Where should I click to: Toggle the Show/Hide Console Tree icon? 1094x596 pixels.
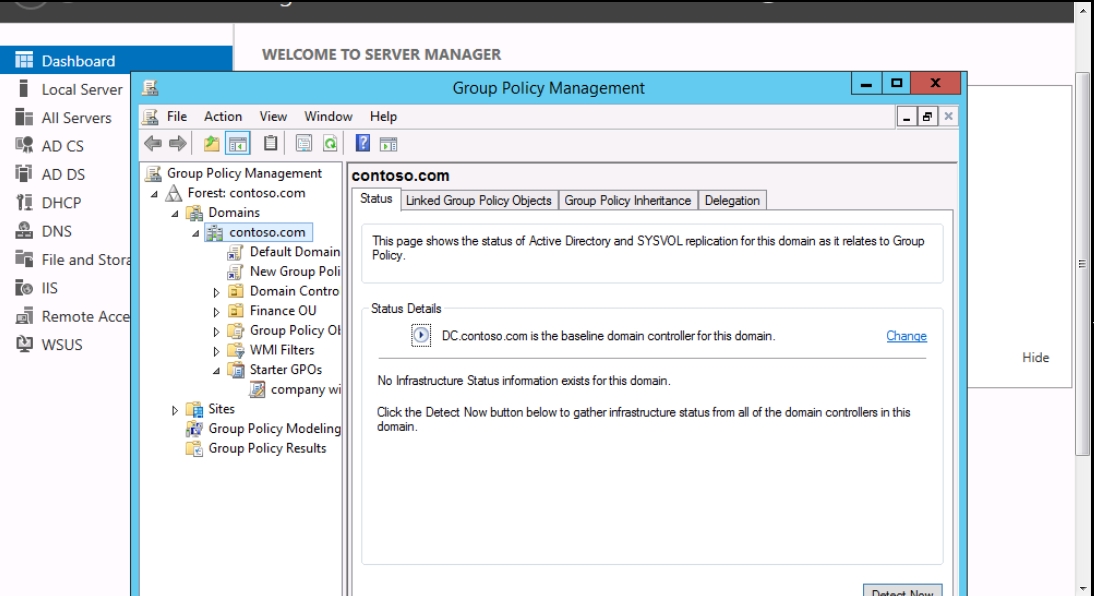coord(237,144)
